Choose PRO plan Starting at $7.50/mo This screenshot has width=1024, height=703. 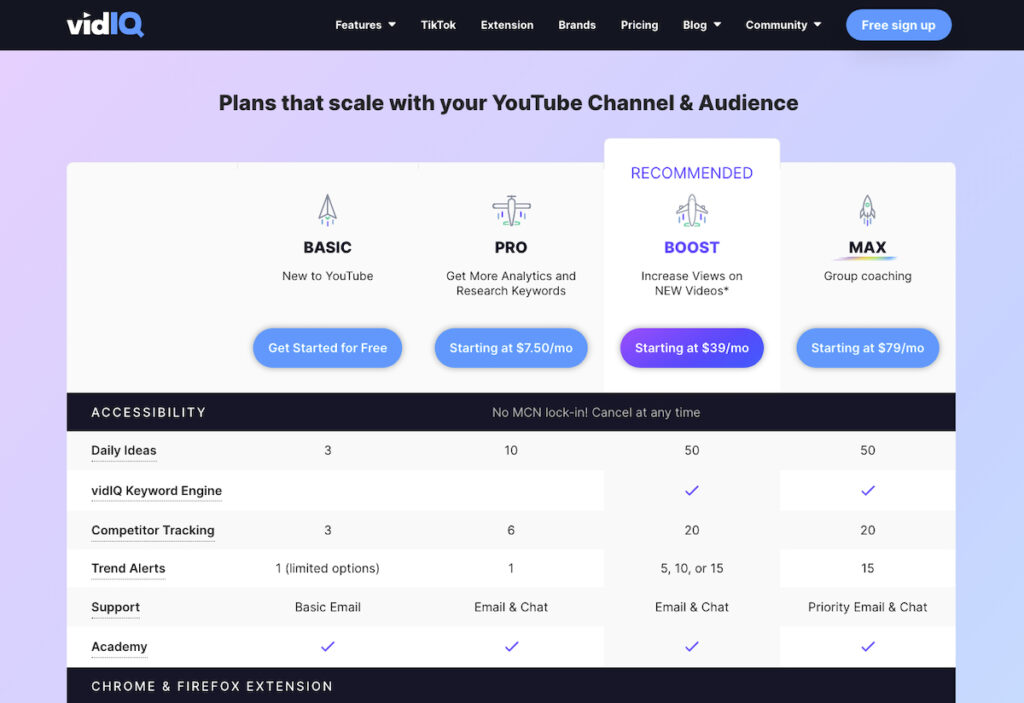click(511, 348)
